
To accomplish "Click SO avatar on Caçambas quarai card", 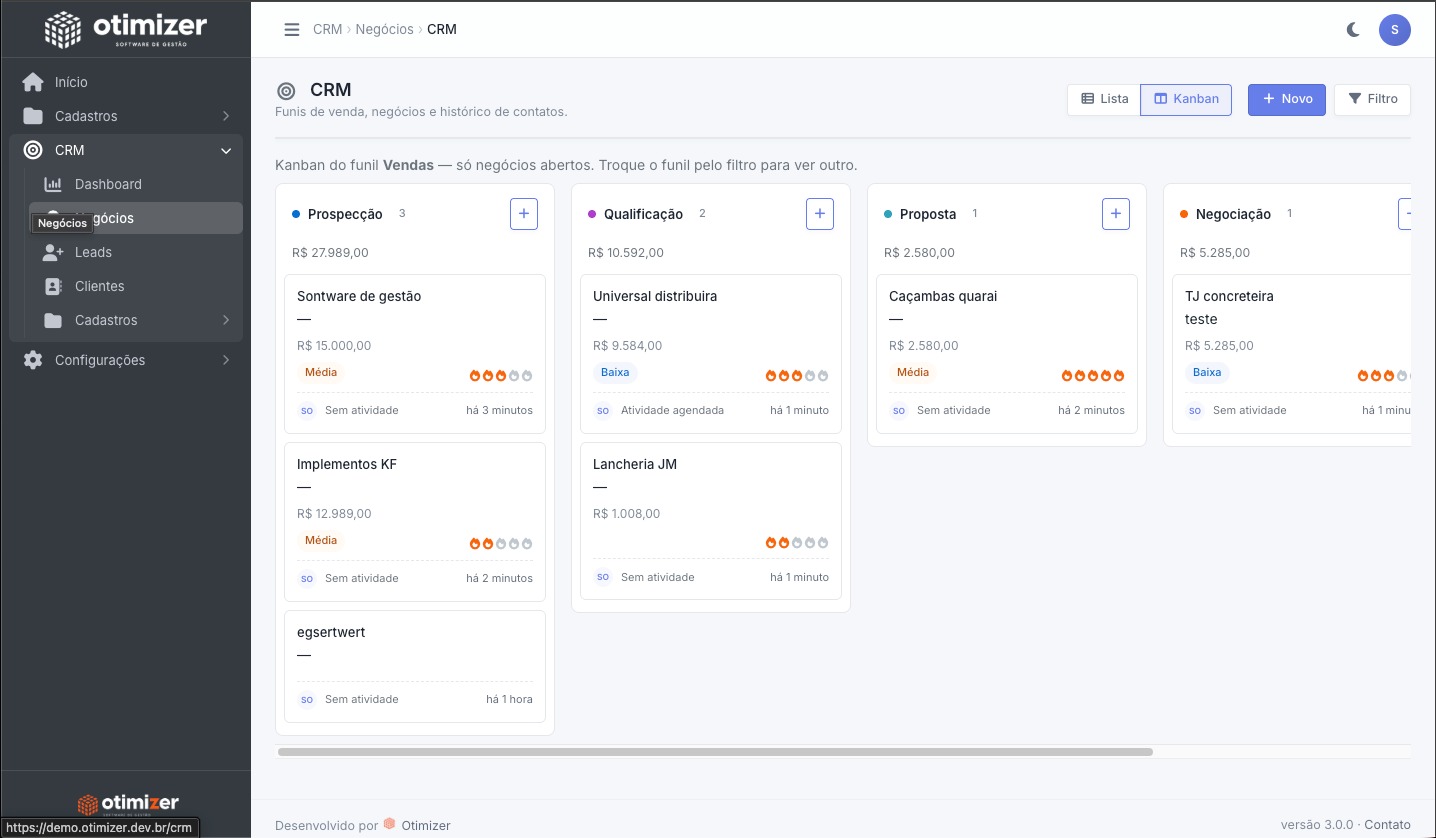I will 899,410.
